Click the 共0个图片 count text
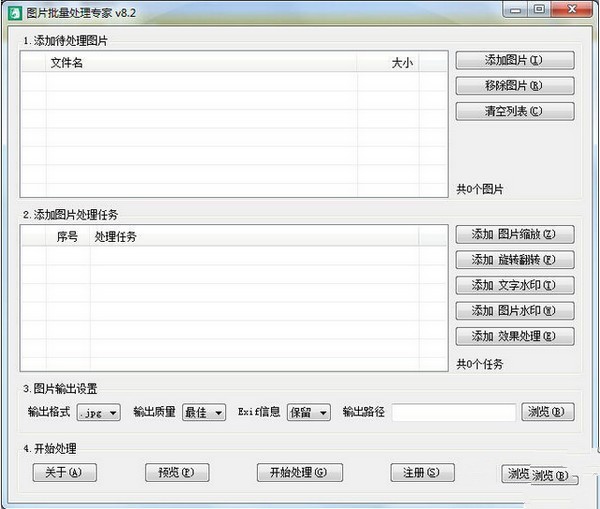This screenshot has width=600, height=509. coord(480,189)
